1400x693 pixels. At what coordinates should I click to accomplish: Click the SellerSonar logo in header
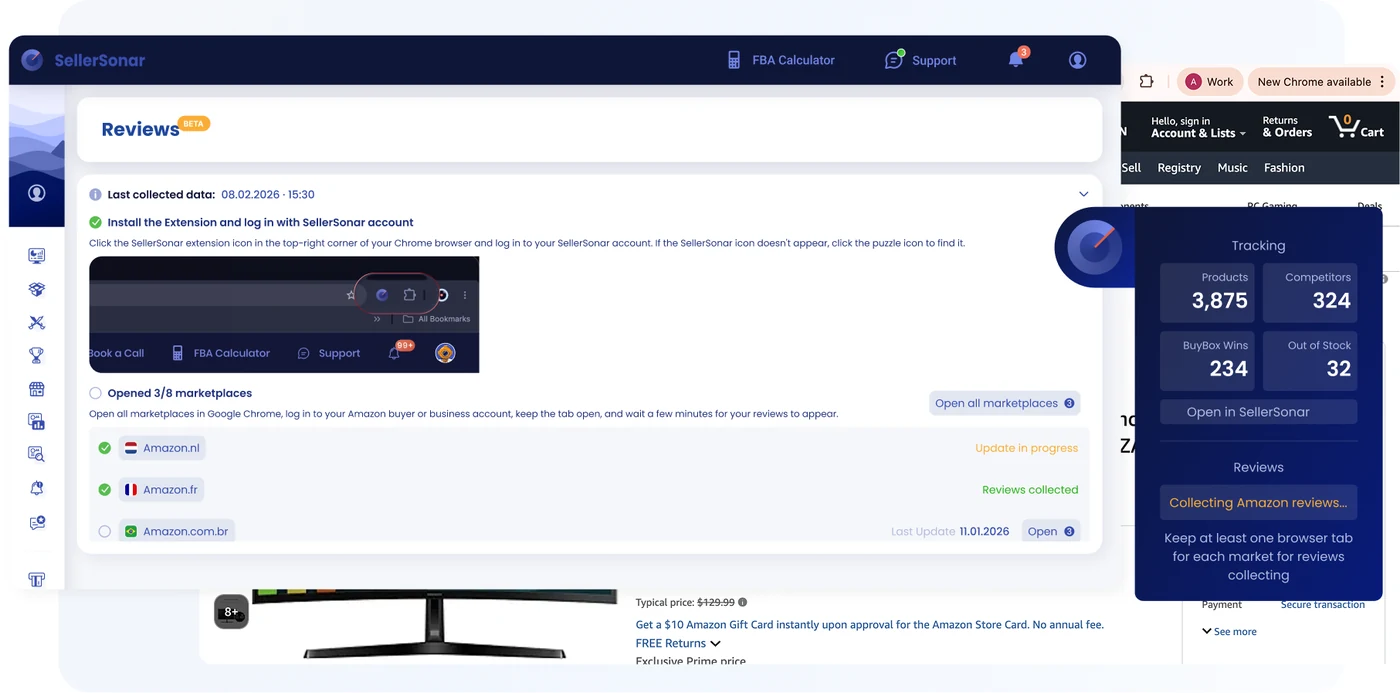[x=83, y=60]
